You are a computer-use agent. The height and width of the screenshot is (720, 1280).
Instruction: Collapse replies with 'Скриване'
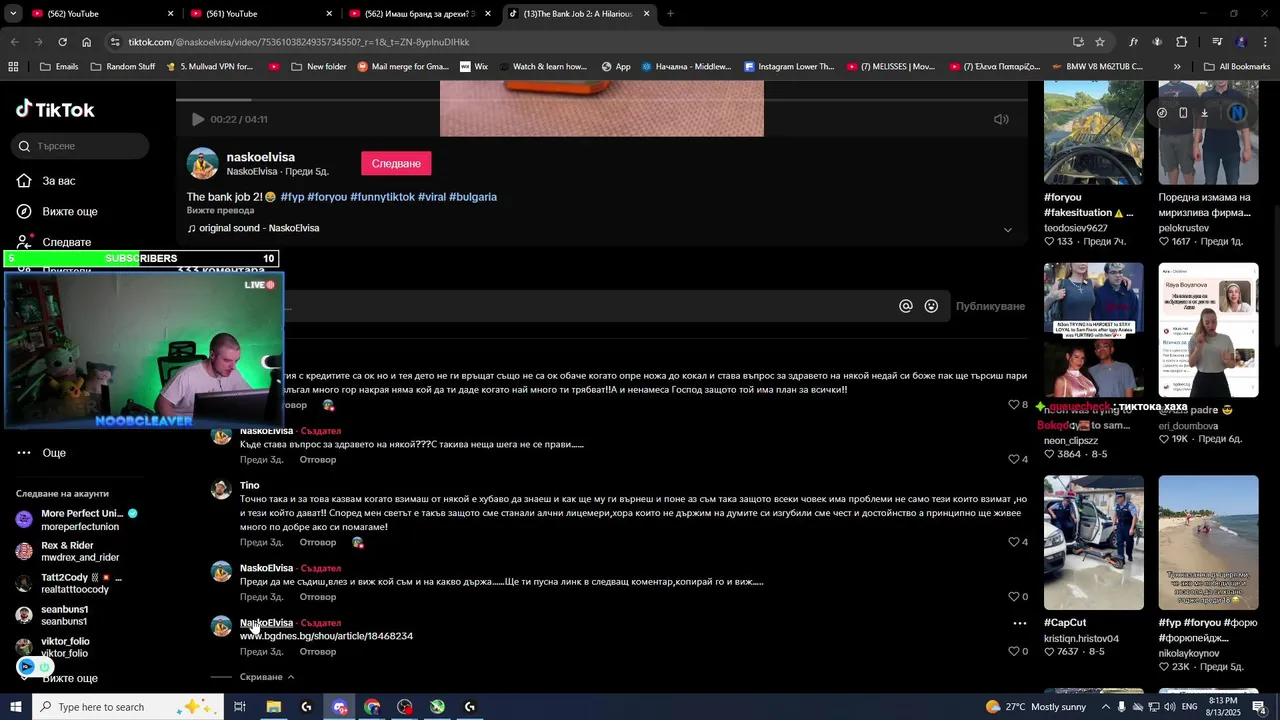click(x=267, y=677)
